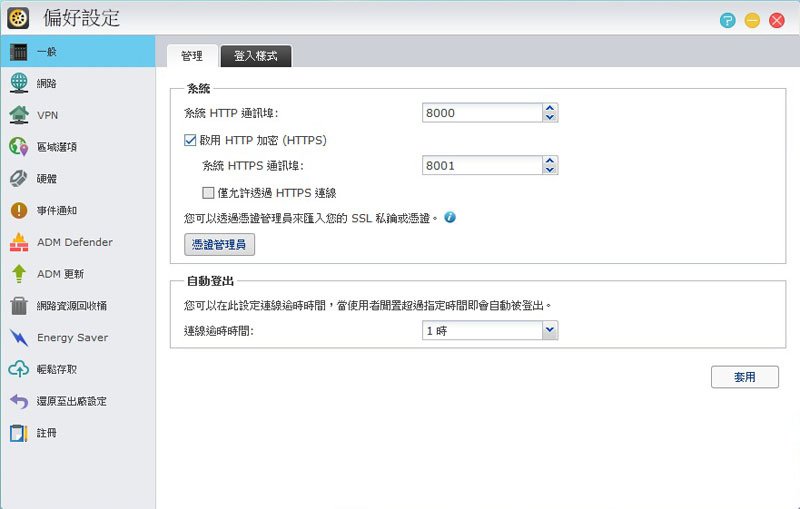The width and height of the screenshot is (800, 509).
Task: Click the timeout field showing 1 時
Action: tap(482, 330)
